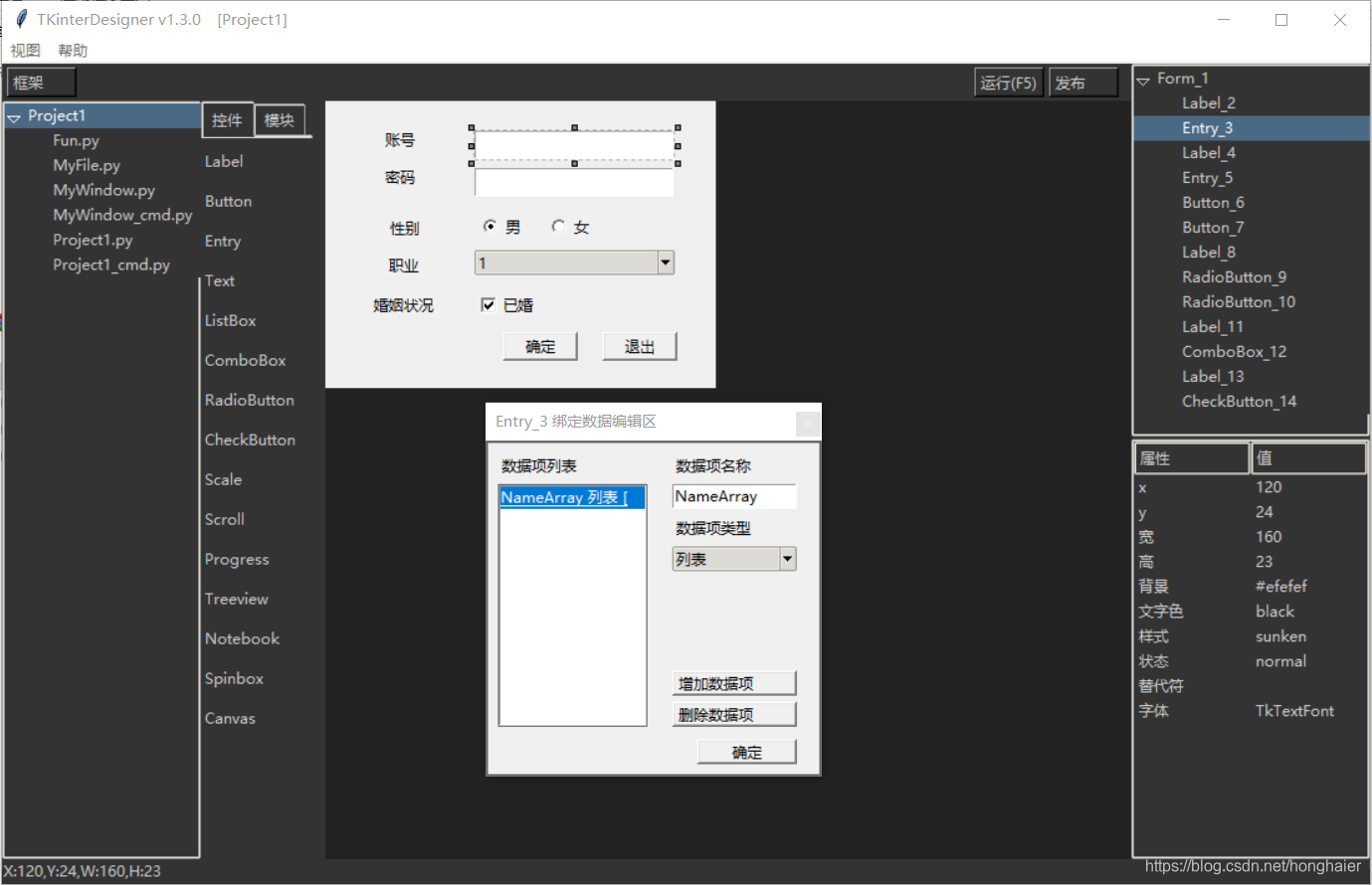Pick the Text widget from palette

point(220,280)
